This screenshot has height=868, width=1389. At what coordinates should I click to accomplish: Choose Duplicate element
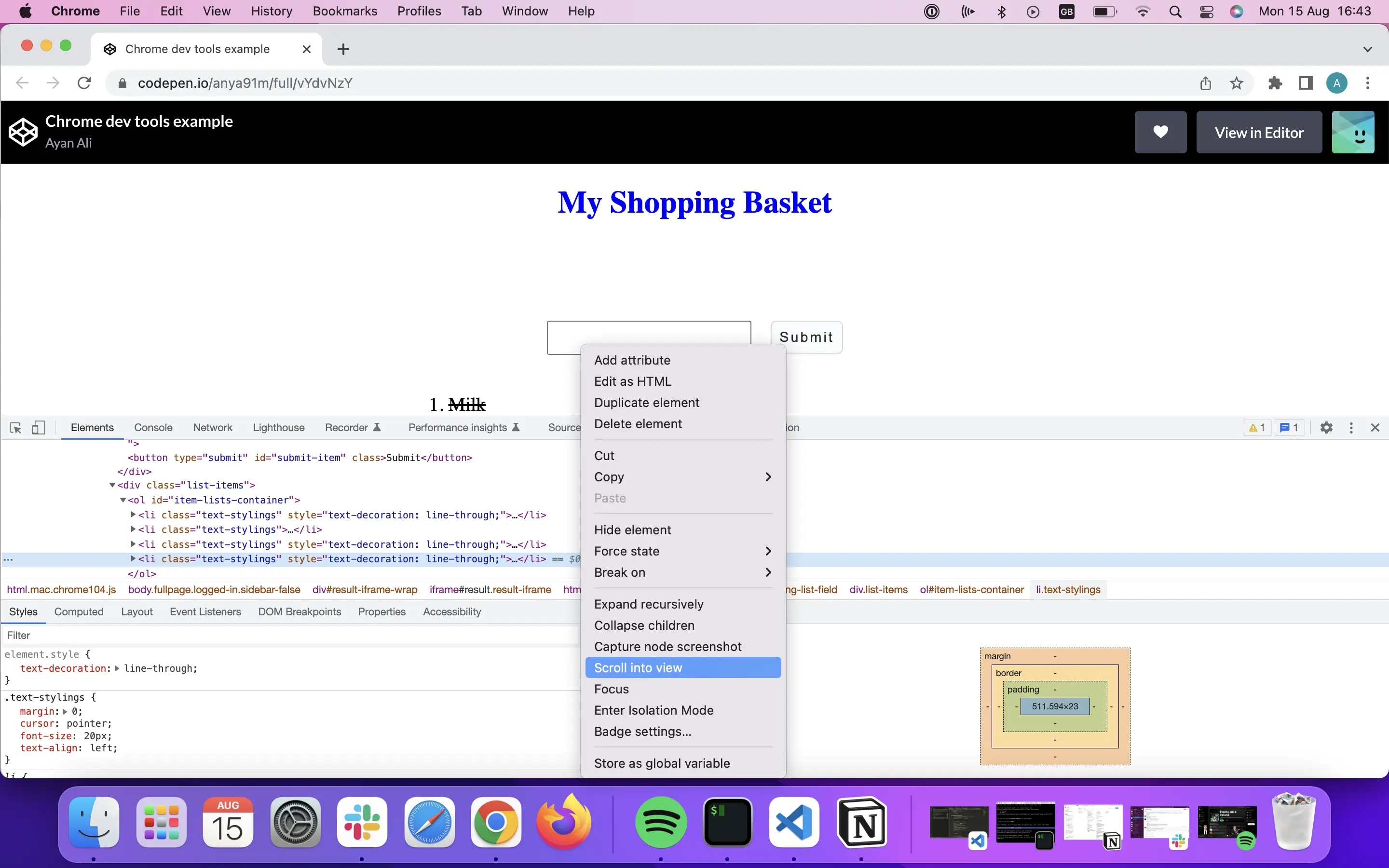683,403
